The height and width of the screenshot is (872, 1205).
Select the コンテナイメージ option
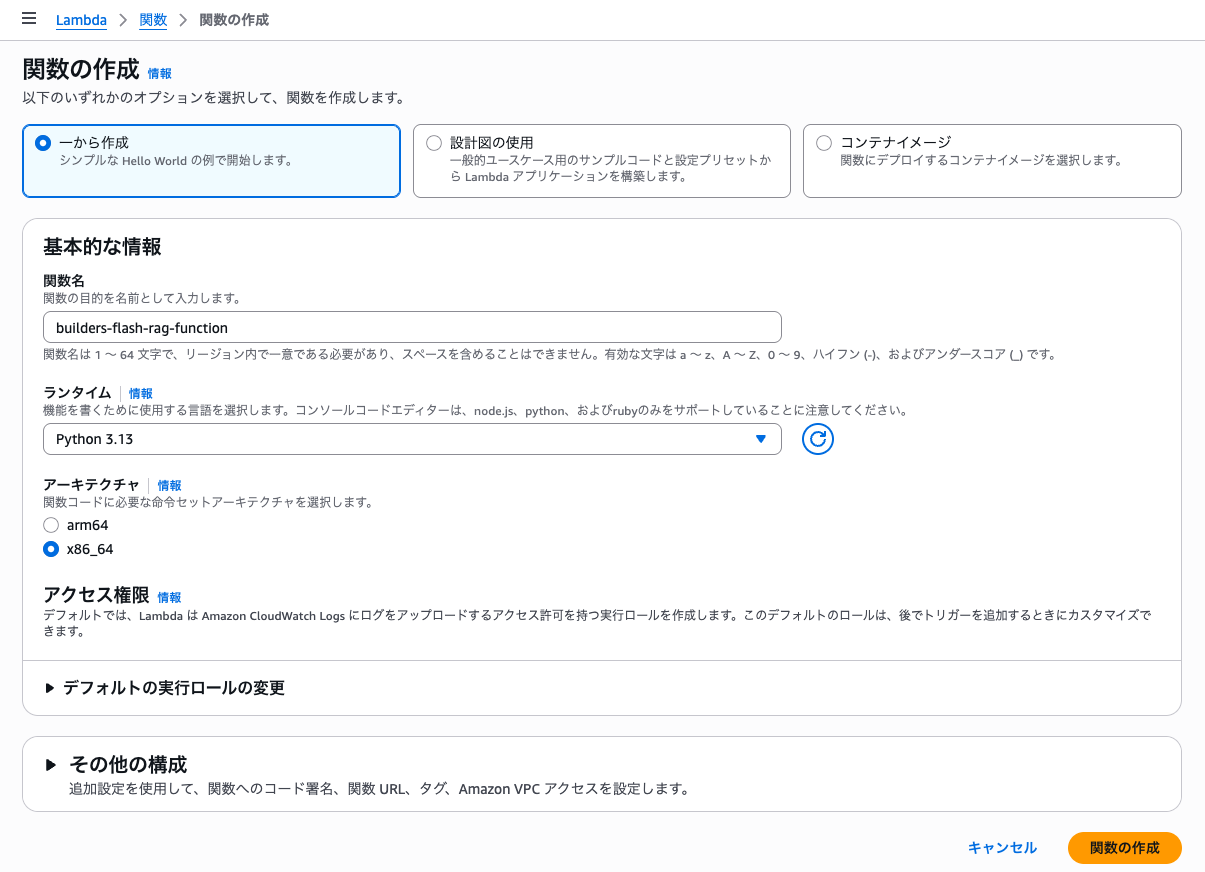822,142
